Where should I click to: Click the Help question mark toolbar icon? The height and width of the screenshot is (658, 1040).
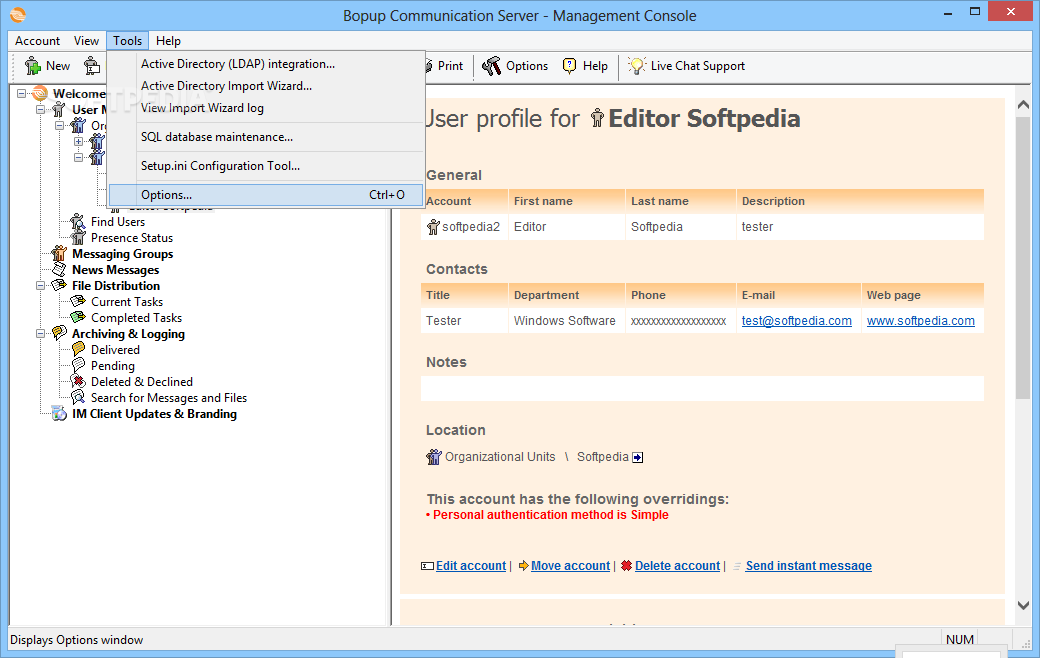pos(569,66)
